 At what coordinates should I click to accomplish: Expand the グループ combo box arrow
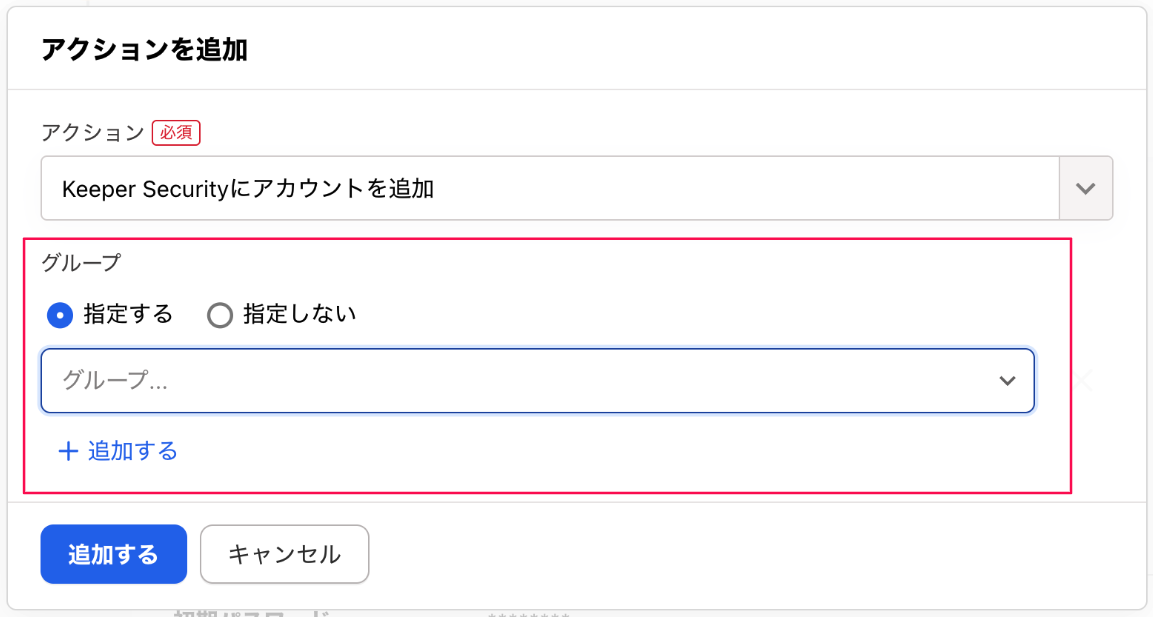click(x=1007, y=381)
